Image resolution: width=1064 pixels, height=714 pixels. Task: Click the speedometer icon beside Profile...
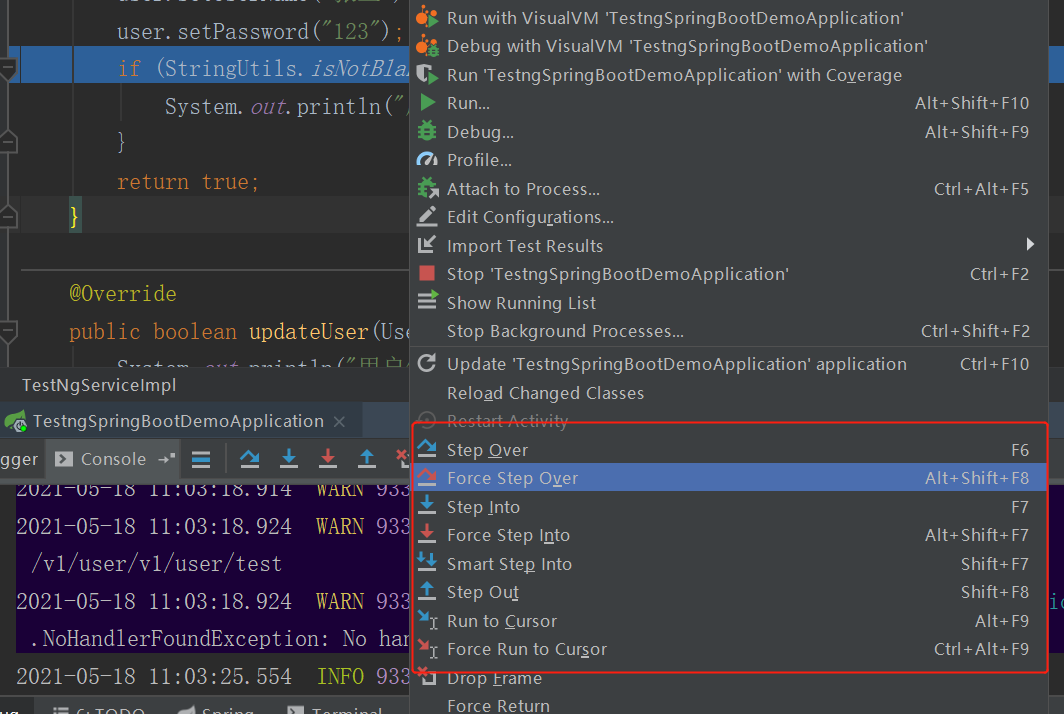click(428, 159)
